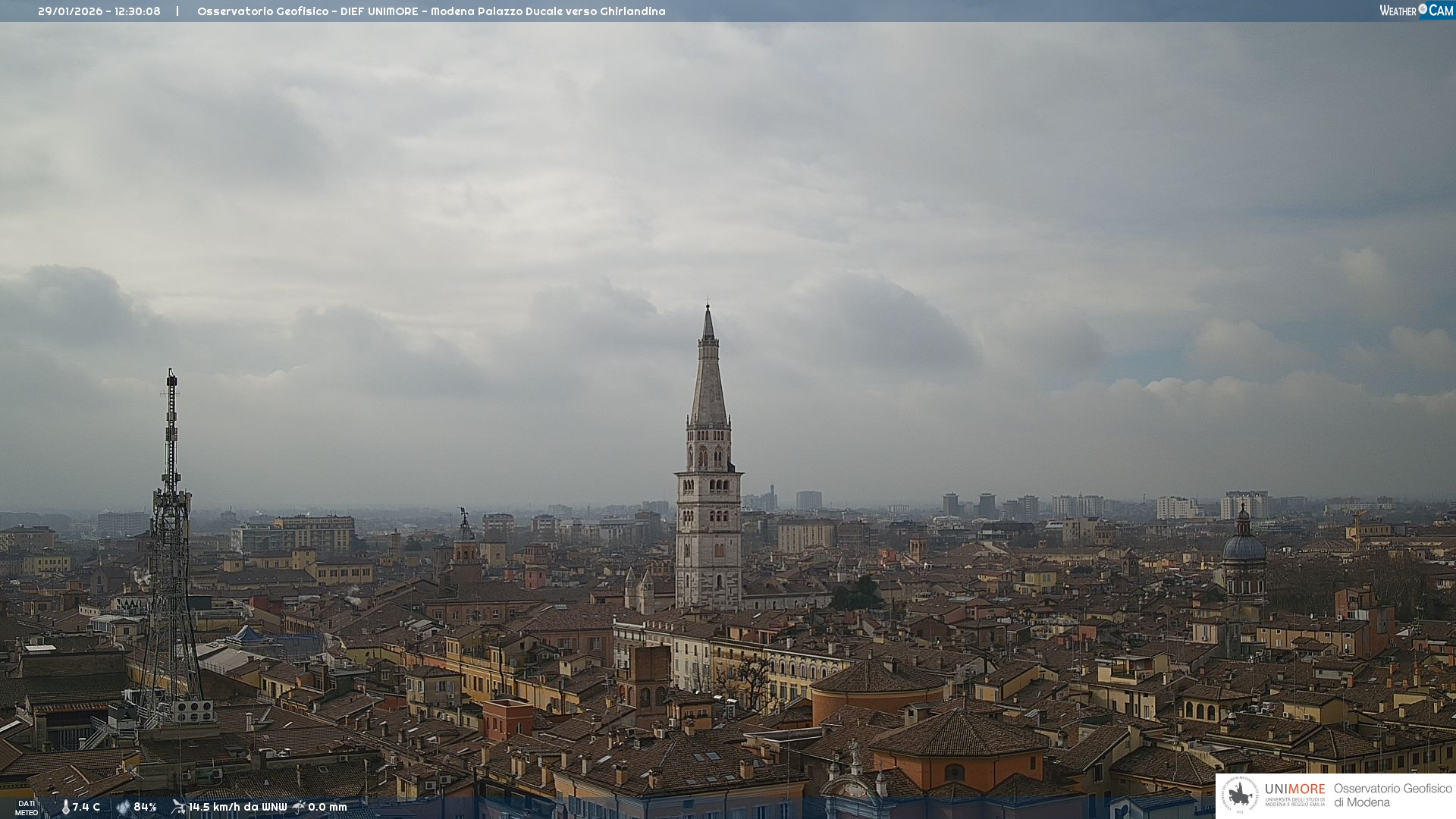1456x819 pixels.
Task: Click the wind anemometer icon
Action: pyautogui.click(x=178, y=807)
